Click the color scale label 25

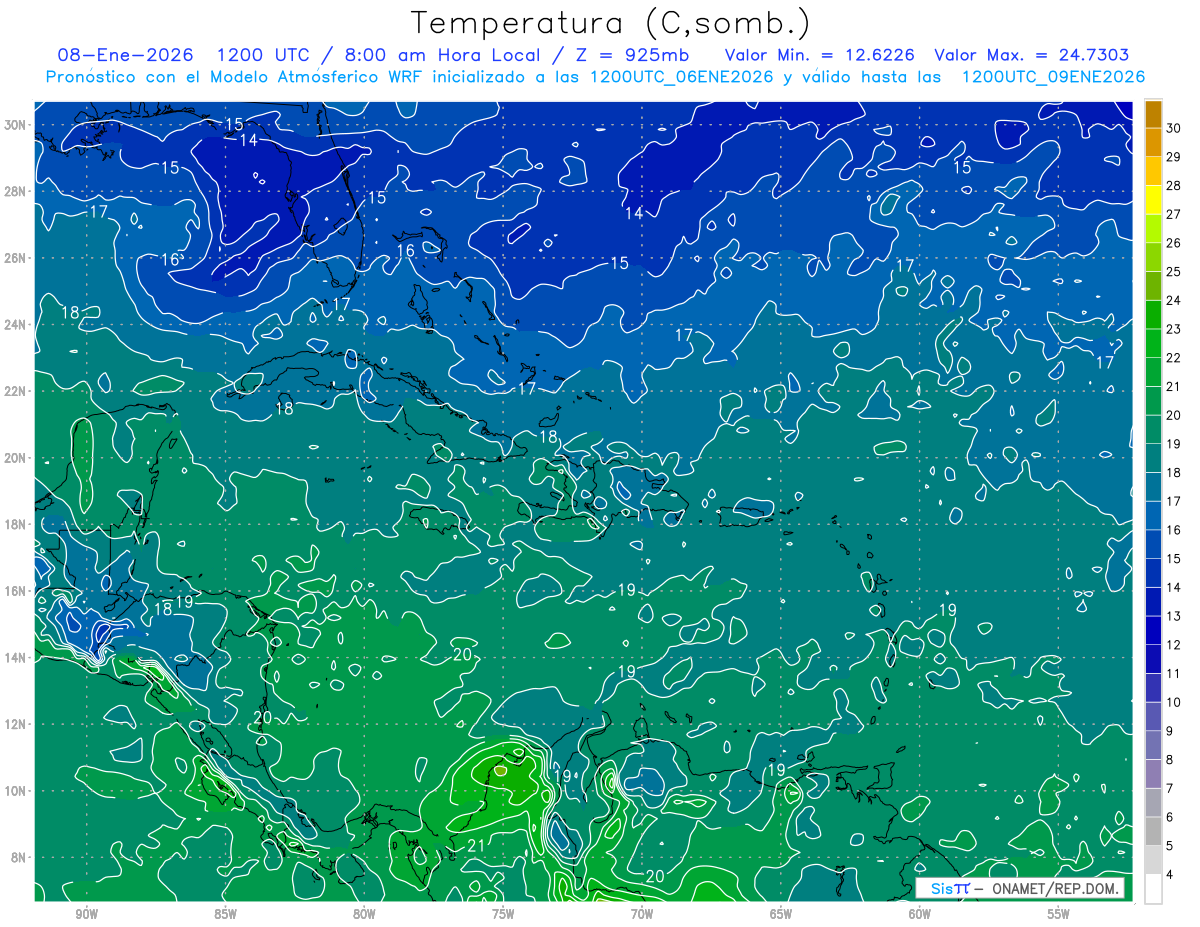[1174, 271]
